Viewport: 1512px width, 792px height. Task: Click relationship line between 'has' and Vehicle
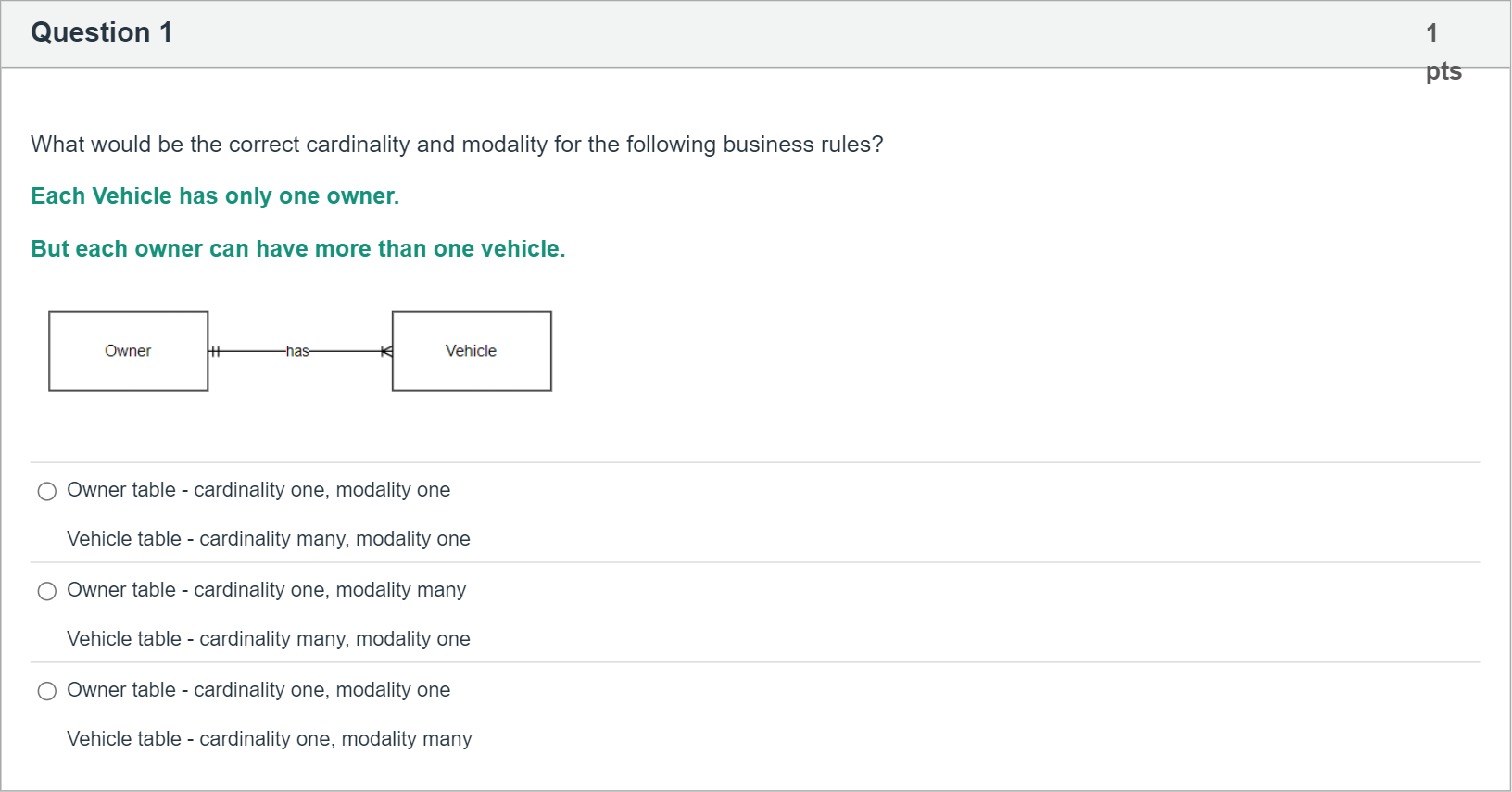click(x=345, y=351)
